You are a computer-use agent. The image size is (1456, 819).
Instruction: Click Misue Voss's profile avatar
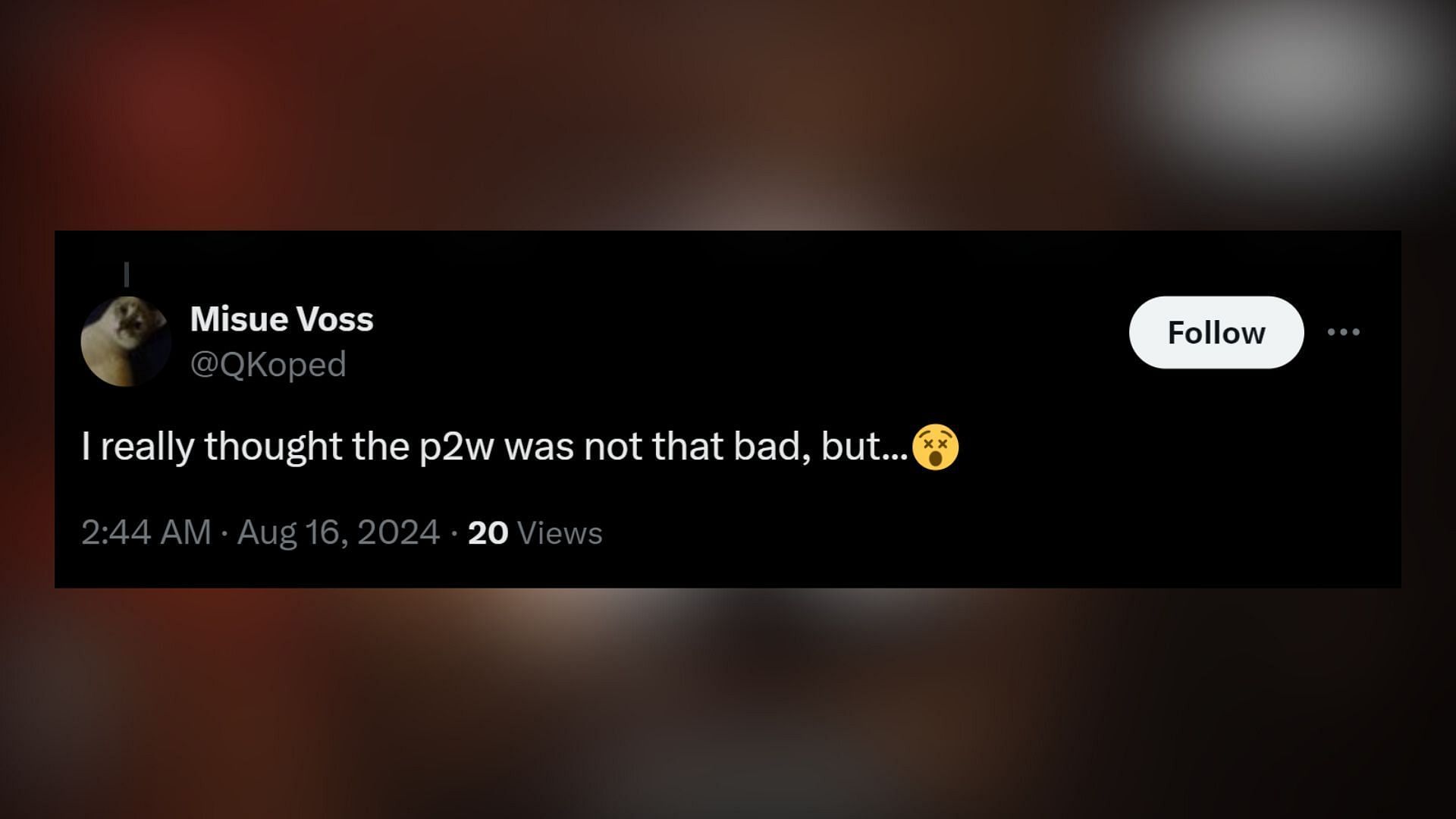point(126,341)
